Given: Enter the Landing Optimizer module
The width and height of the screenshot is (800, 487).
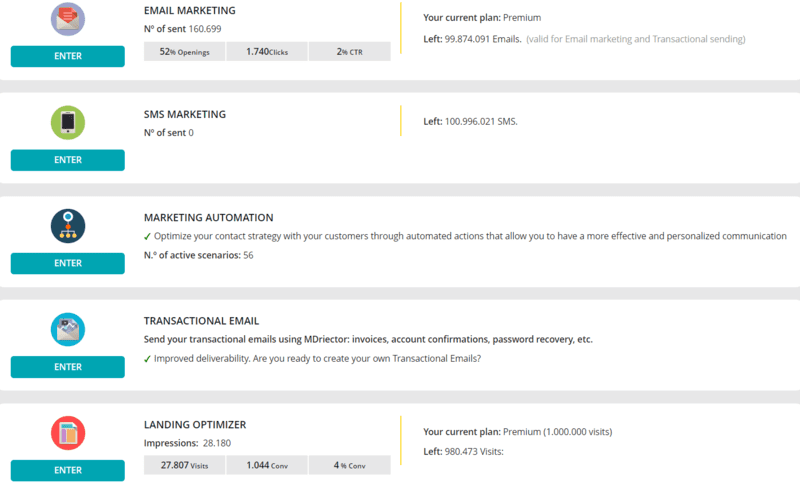Looking at the screenshot, I should (x=68, y=470).
